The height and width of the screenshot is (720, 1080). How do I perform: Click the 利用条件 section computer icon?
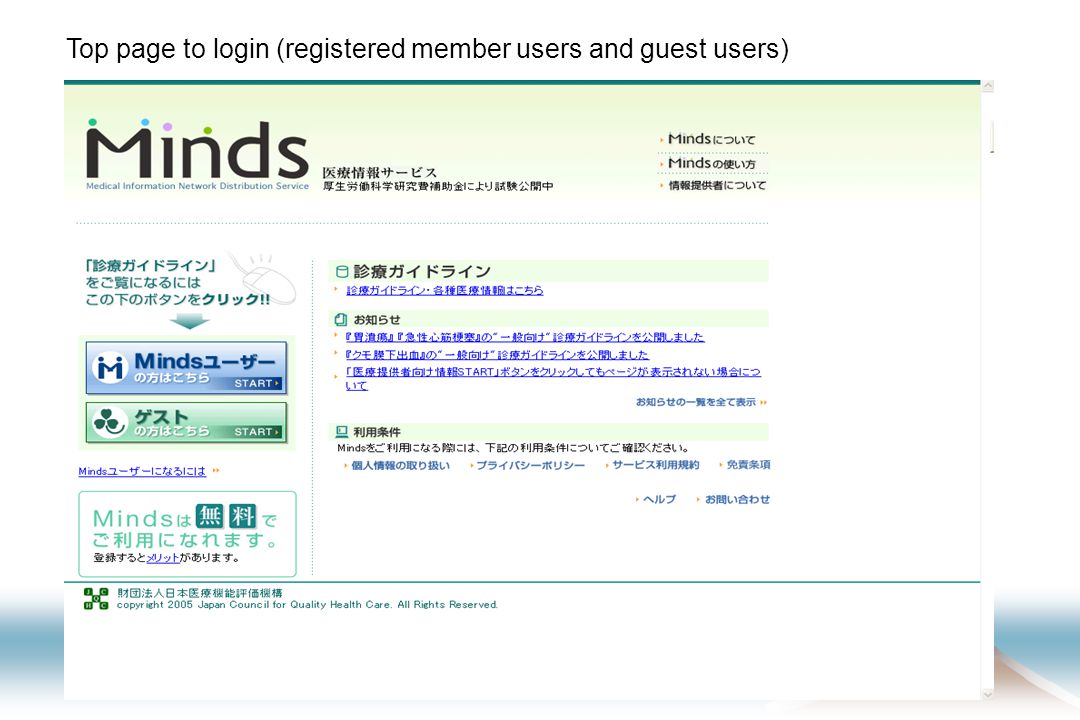(x=341, y=432)
